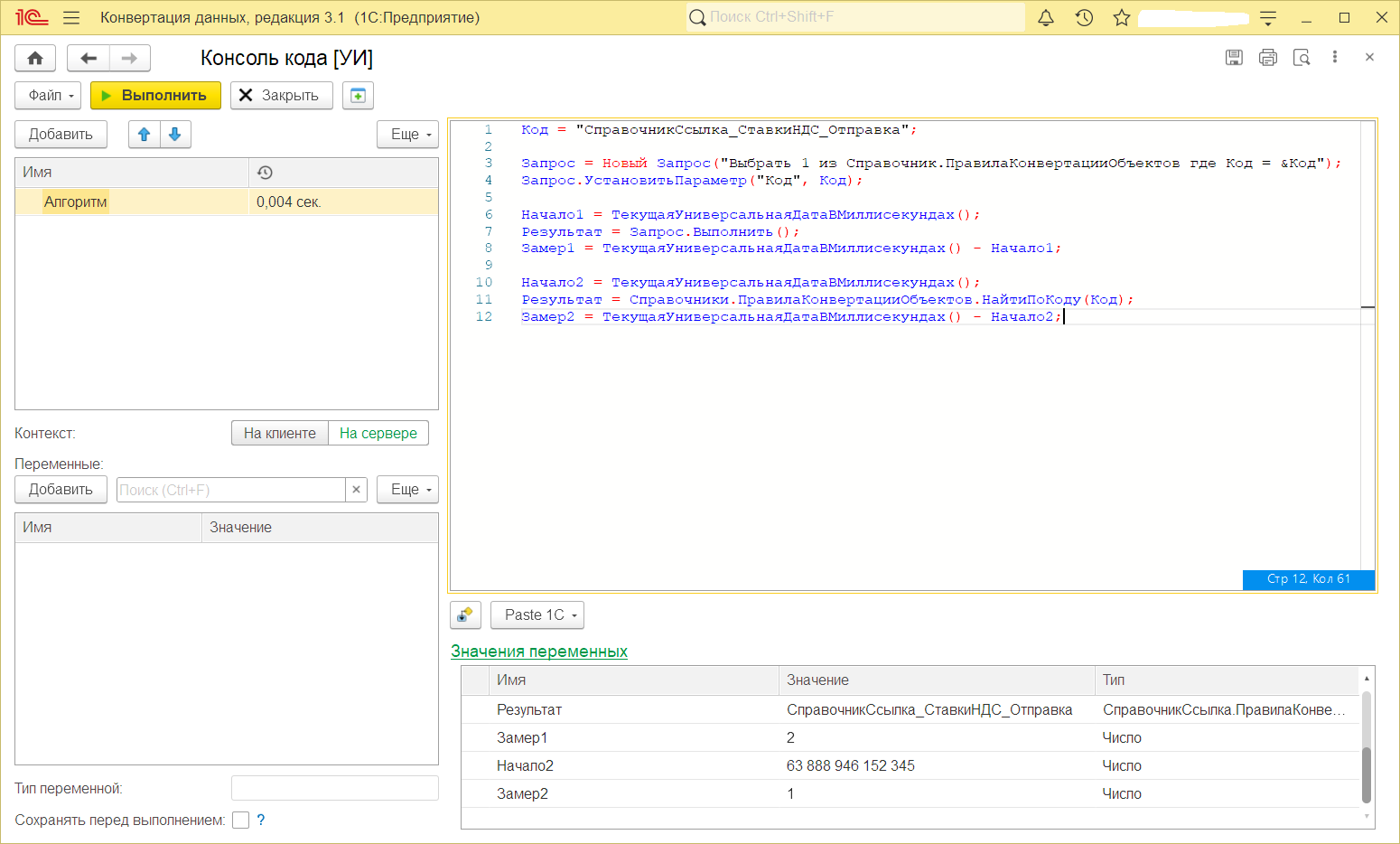Click the notifications bell icon
1400x844 pixels.
[x=1046, y=17]
